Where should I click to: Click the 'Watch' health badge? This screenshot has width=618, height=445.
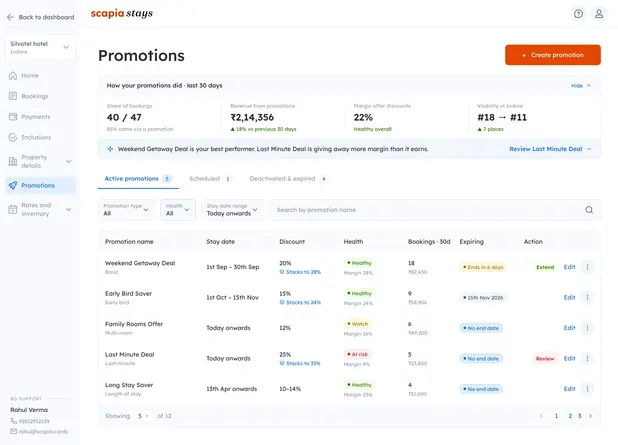[357, 324]
